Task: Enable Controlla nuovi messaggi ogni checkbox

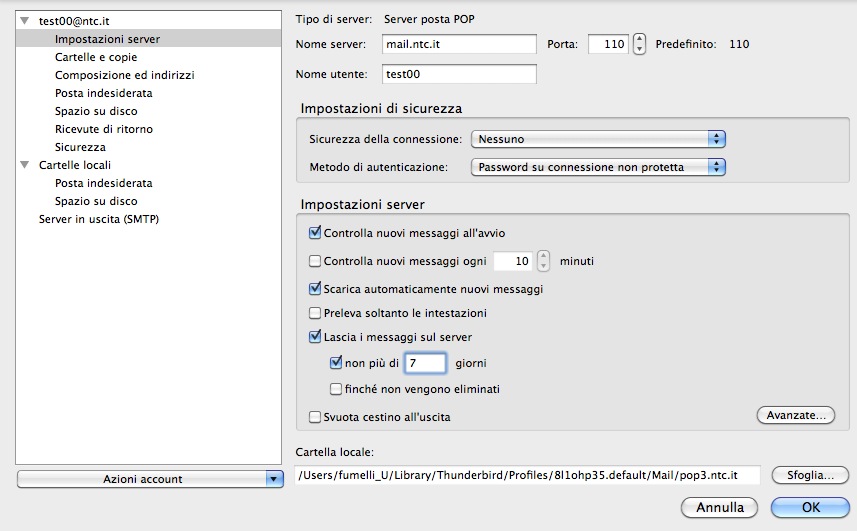Action: 316,261
